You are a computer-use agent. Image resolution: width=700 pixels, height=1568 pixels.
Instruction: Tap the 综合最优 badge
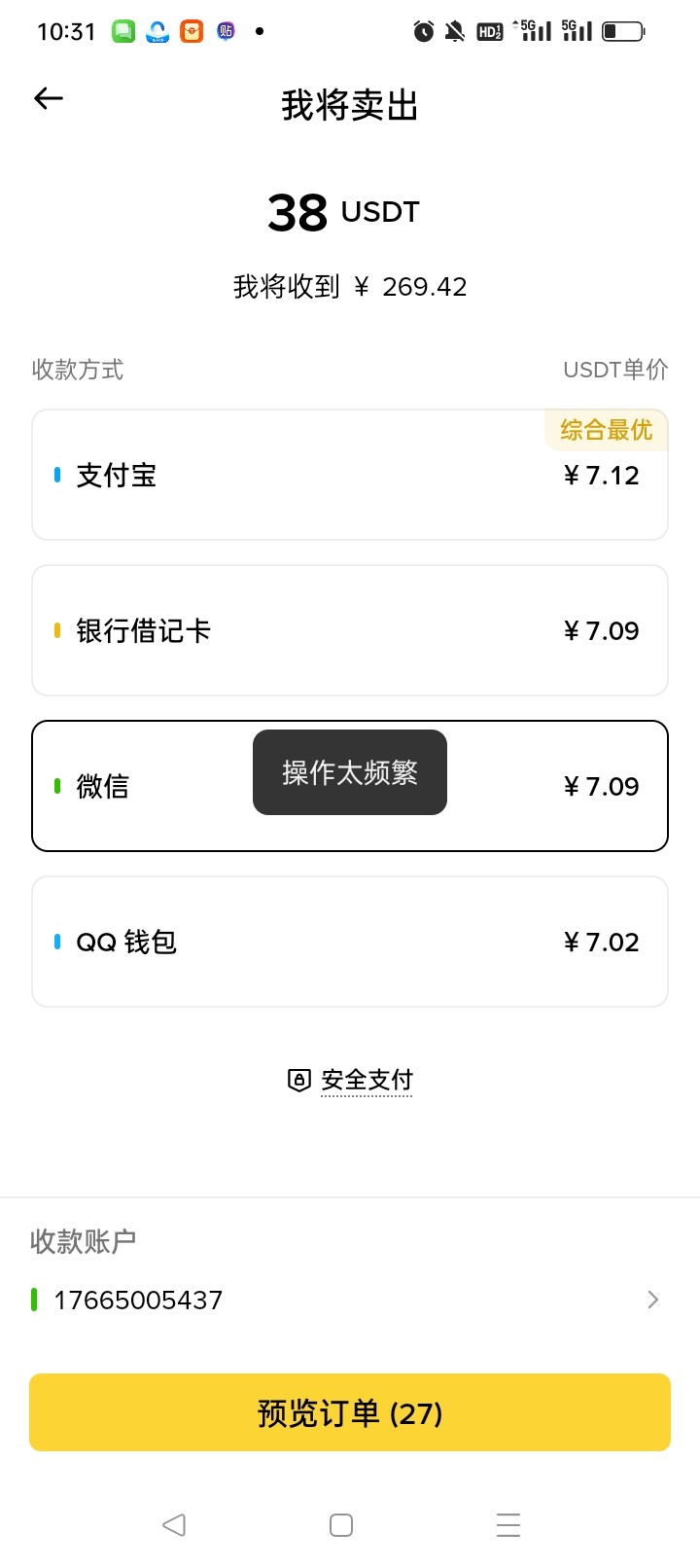tap(606, 430)
